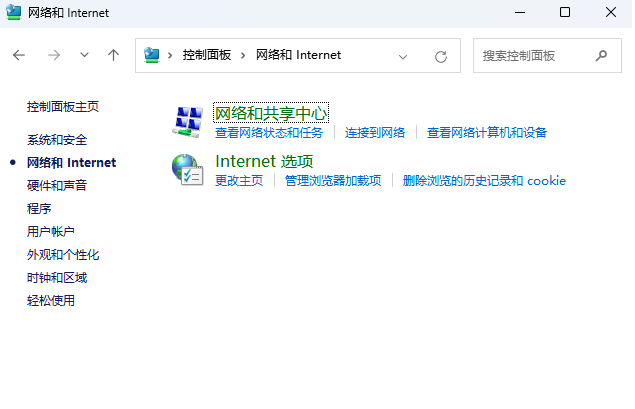Open 查看网络状态和任务 link
This screenshot has width=635, height=409.
[x=269, y=133]
